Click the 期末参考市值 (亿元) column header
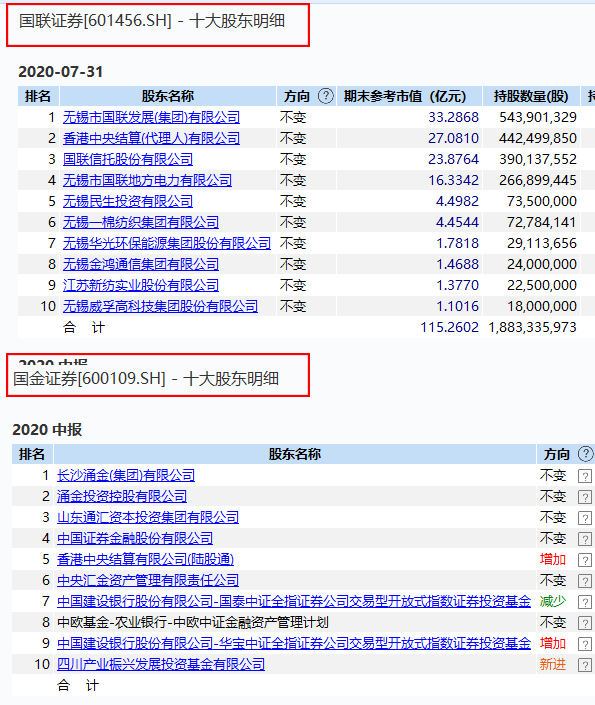595x705 pixels. [x=409, y=96]
